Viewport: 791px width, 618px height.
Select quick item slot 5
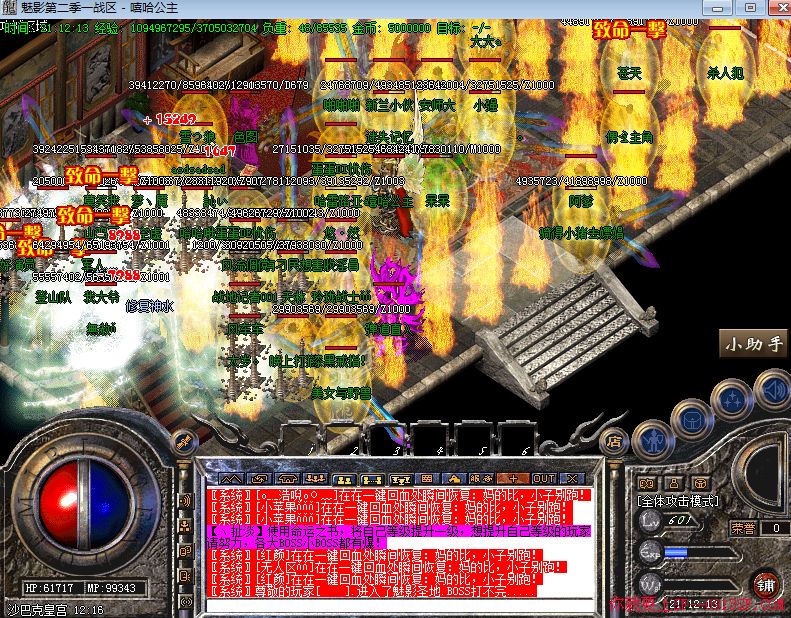(472, 438)
